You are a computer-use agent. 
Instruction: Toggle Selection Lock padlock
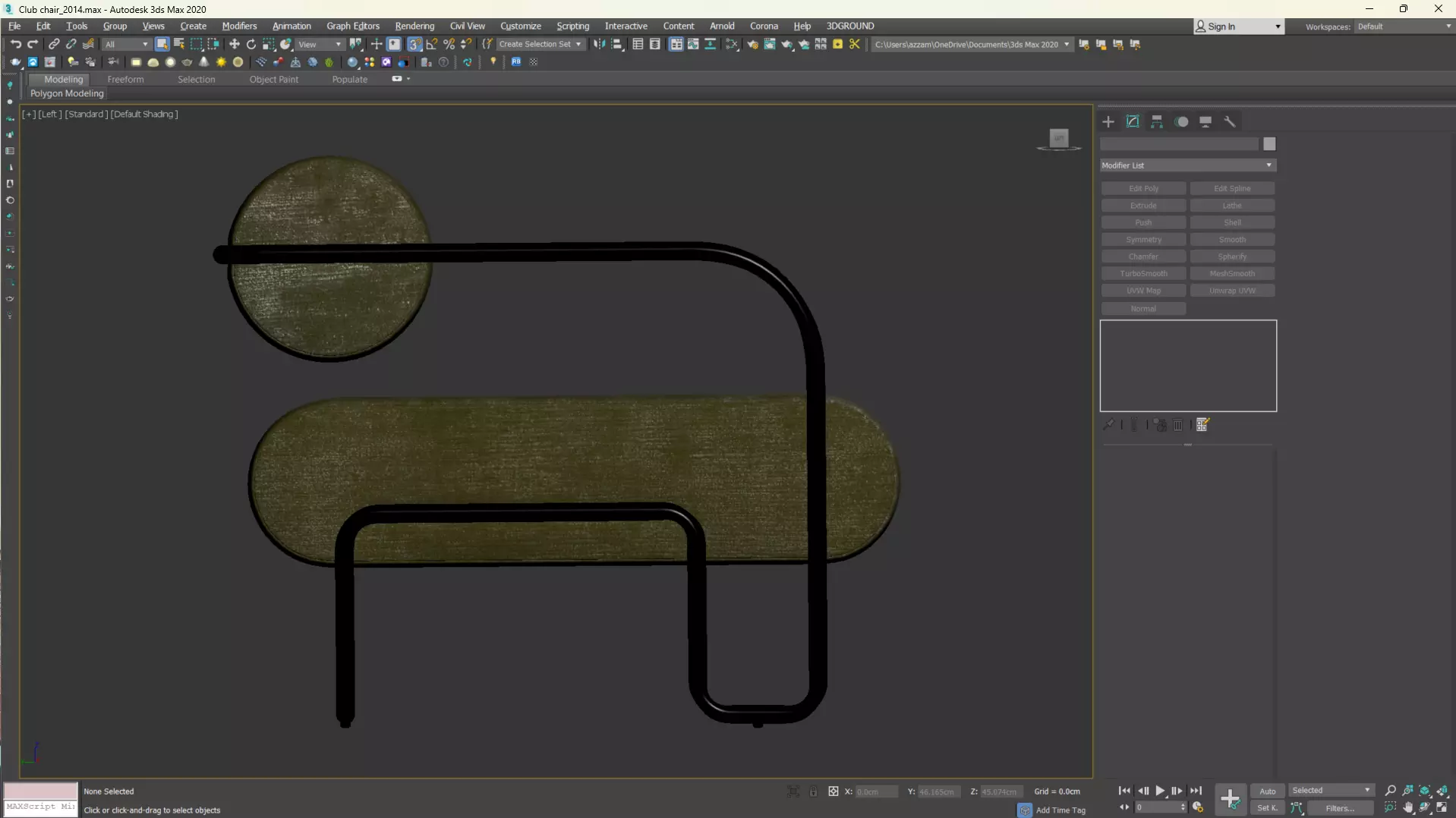click(x=813, y=791)
